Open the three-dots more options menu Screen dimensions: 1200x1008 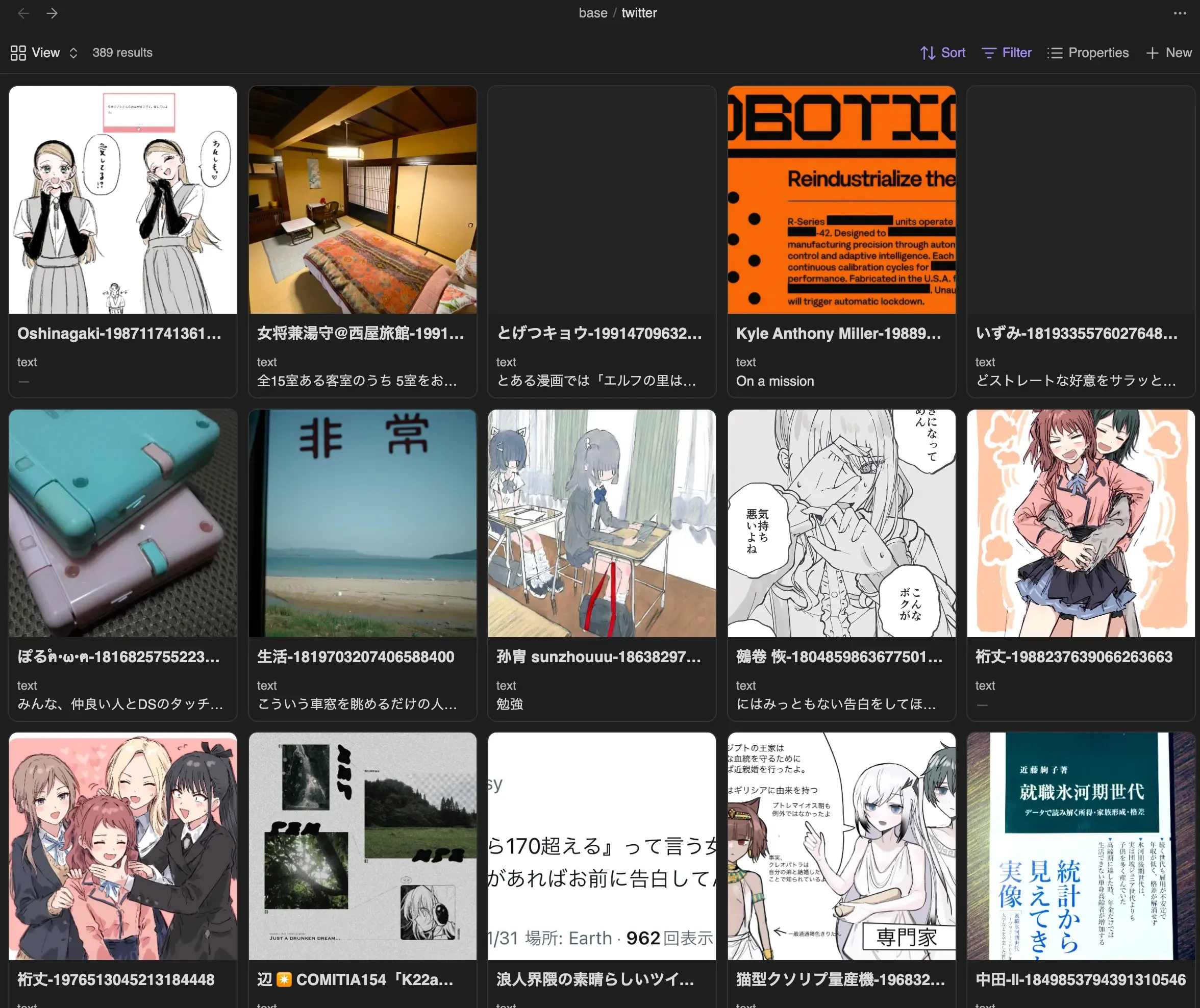1180,13
